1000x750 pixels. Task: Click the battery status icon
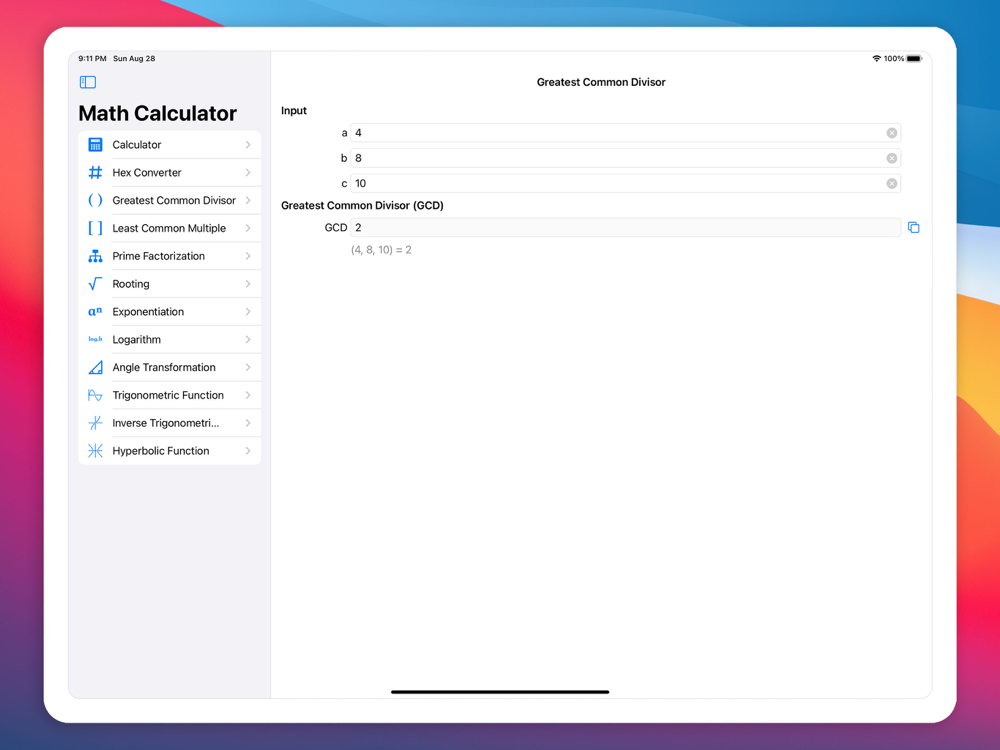[914, 59]
